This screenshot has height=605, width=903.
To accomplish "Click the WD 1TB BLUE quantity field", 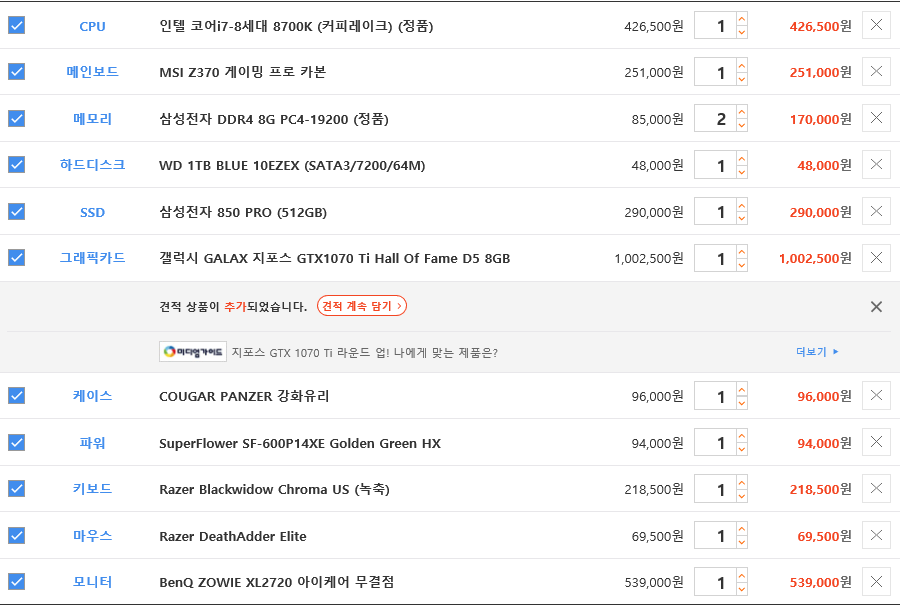I will click(x=715, y=166).
